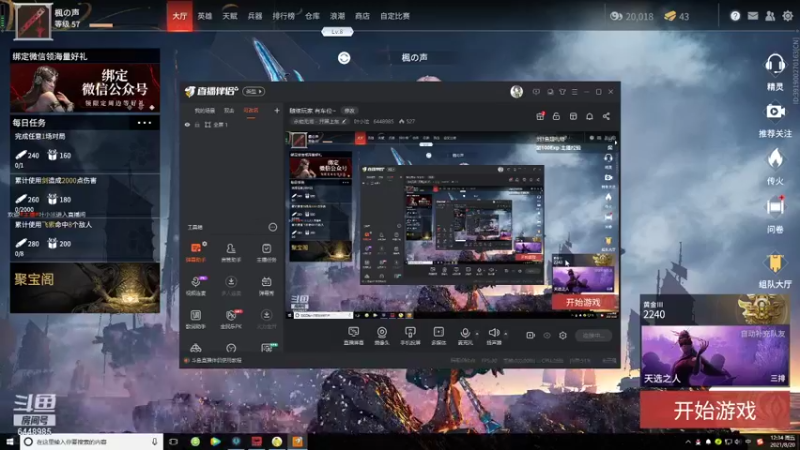Open the 聚宝阁 banner
Screen dimensions: 800x450
tap(85, 288)
